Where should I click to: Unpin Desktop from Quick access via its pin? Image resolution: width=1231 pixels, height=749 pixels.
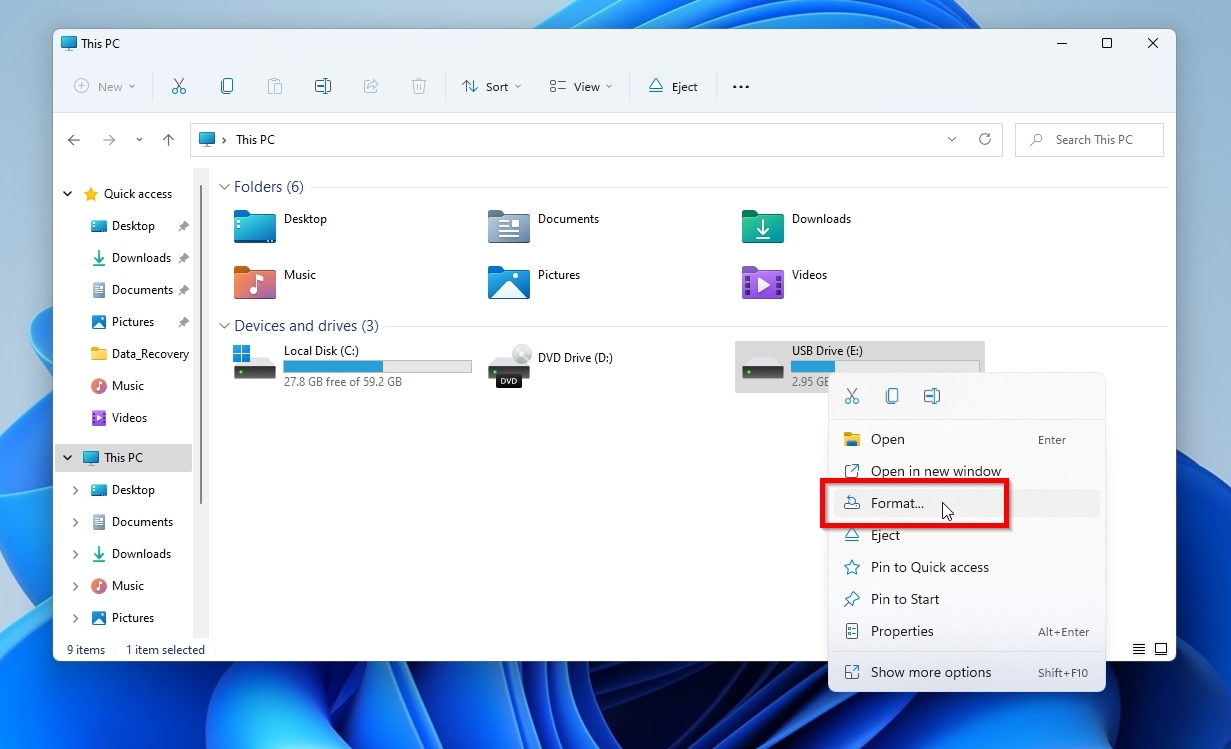point(183,225)
